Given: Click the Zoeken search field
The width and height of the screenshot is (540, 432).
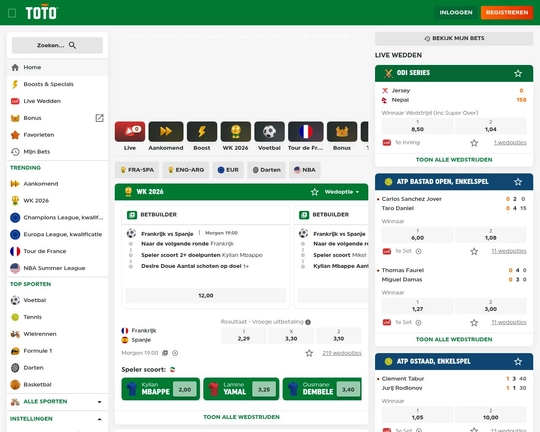Looking at the screenshot, I should point(57,45).
